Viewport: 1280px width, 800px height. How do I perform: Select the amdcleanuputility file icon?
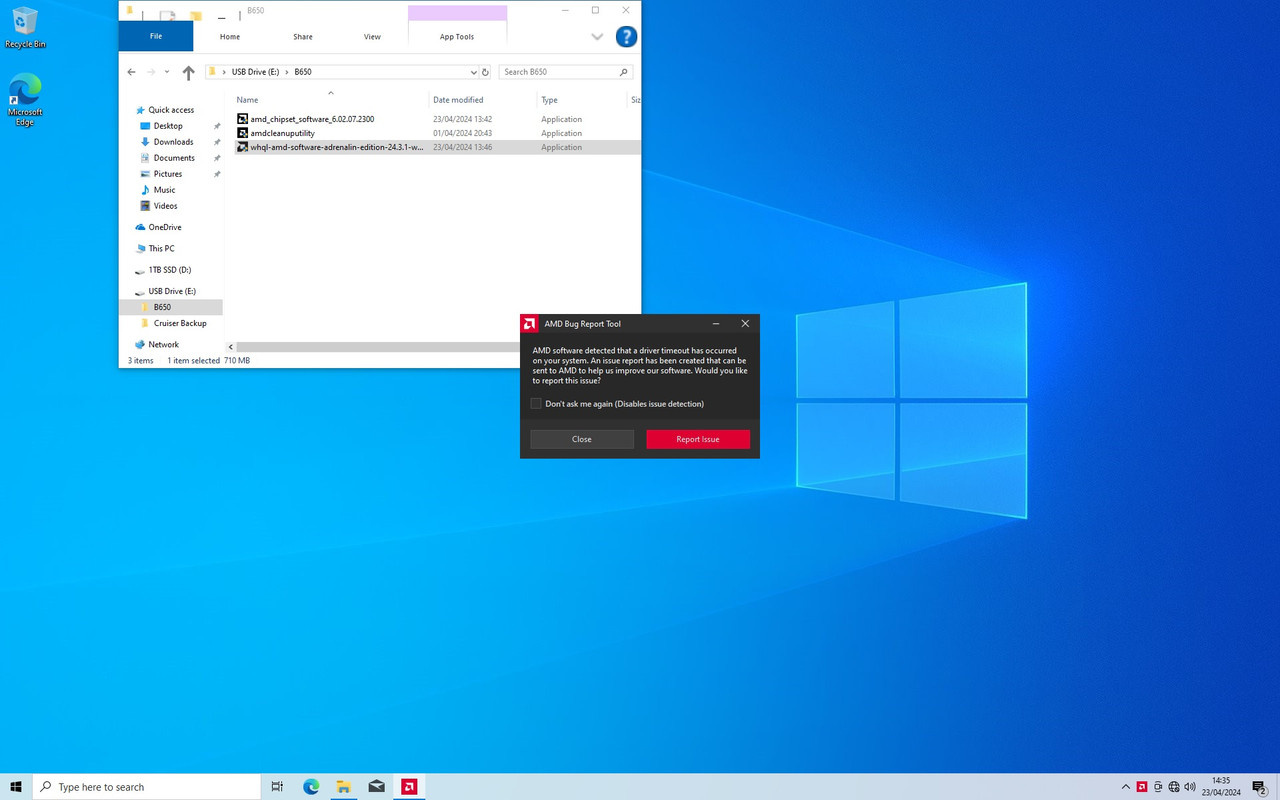tap(242, 133)
